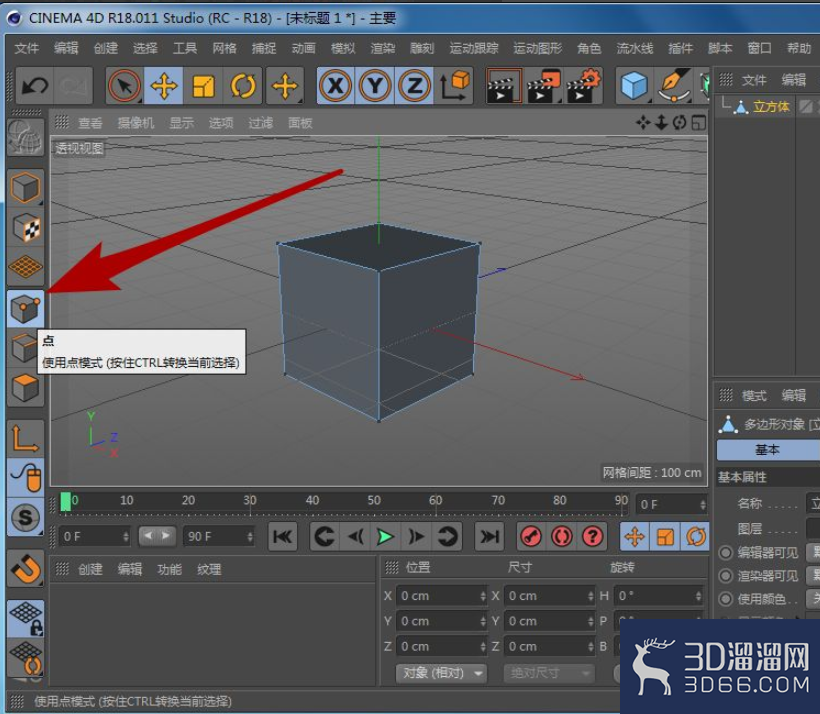820x714 pixels.
Task: Toggle Tweak mode mouse icon
Action: pos(25,478)
